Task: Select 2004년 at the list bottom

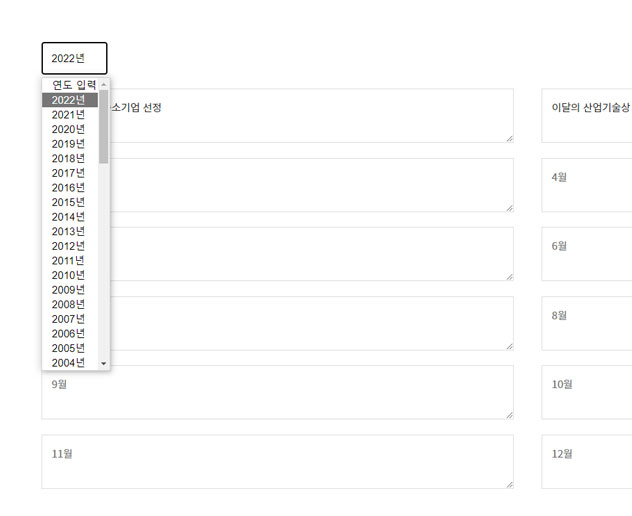Action: tap(70, 363)
